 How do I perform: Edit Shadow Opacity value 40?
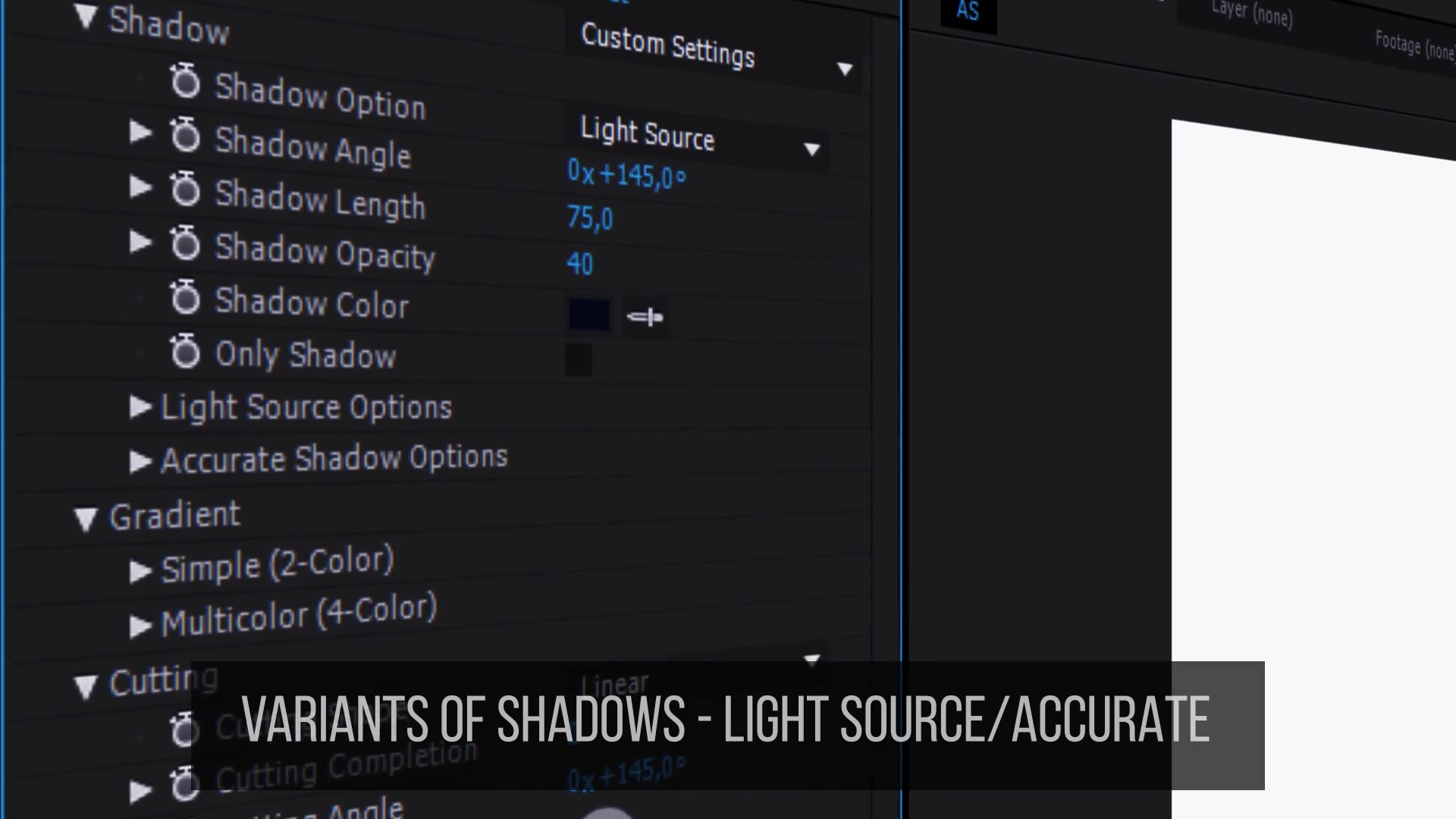580,263
